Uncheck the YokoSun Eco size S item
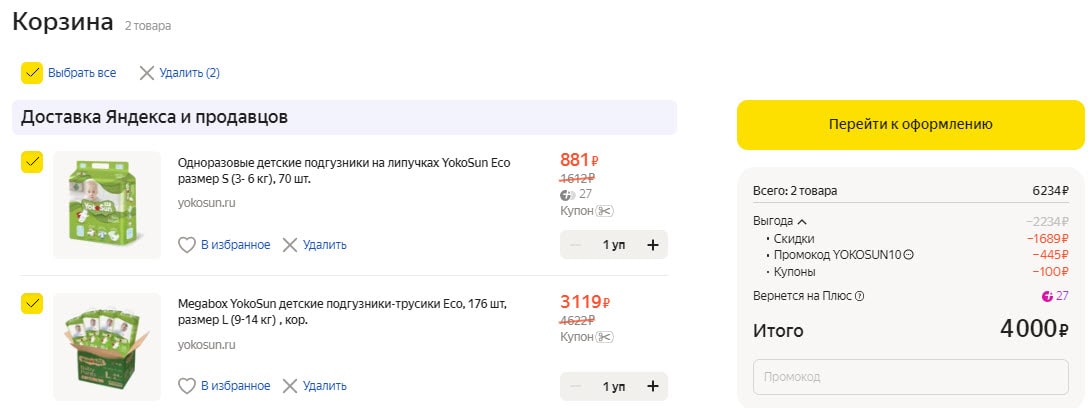 click(32, 162)
